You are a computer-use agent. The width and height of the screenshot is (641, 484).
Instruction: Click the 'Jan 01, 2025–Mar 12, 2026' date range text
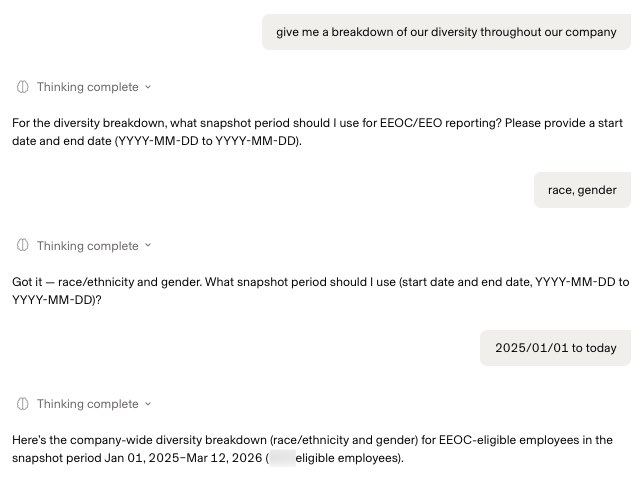(x=183, y=458)
